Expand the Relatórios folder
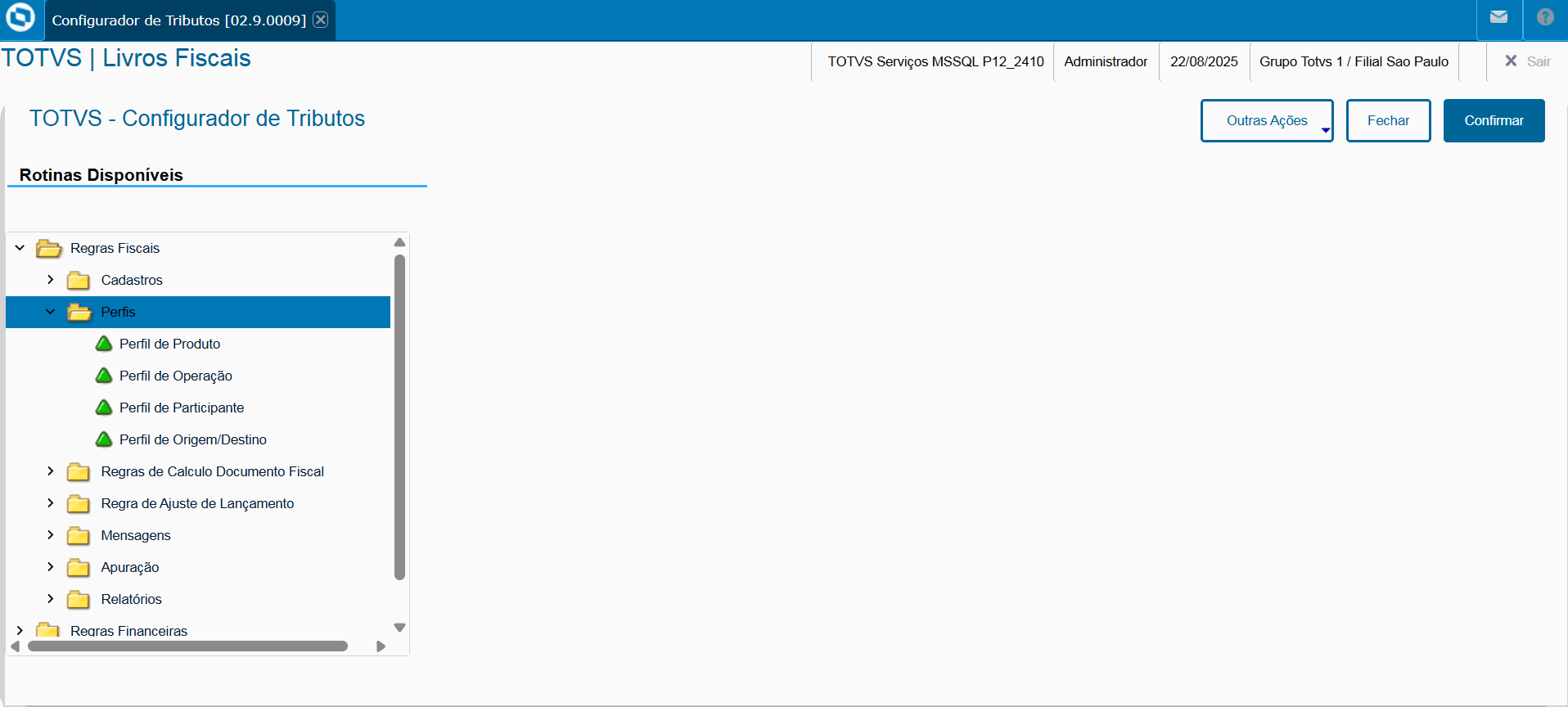The height and width of the screenshot is (707, 1568). coord(51,599)
